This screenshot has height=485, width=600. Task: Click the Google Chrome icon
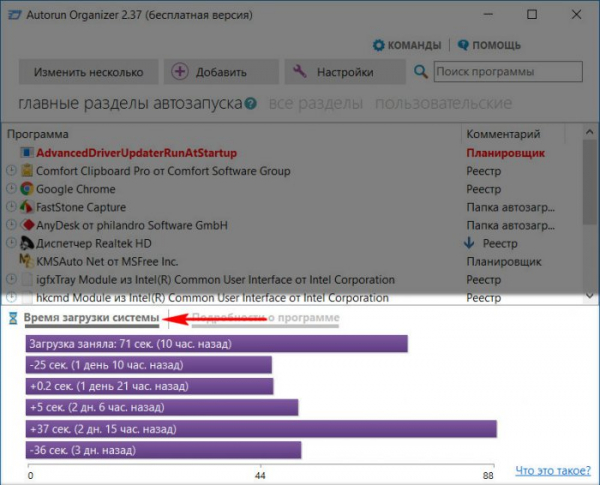[x=27, y=189]
